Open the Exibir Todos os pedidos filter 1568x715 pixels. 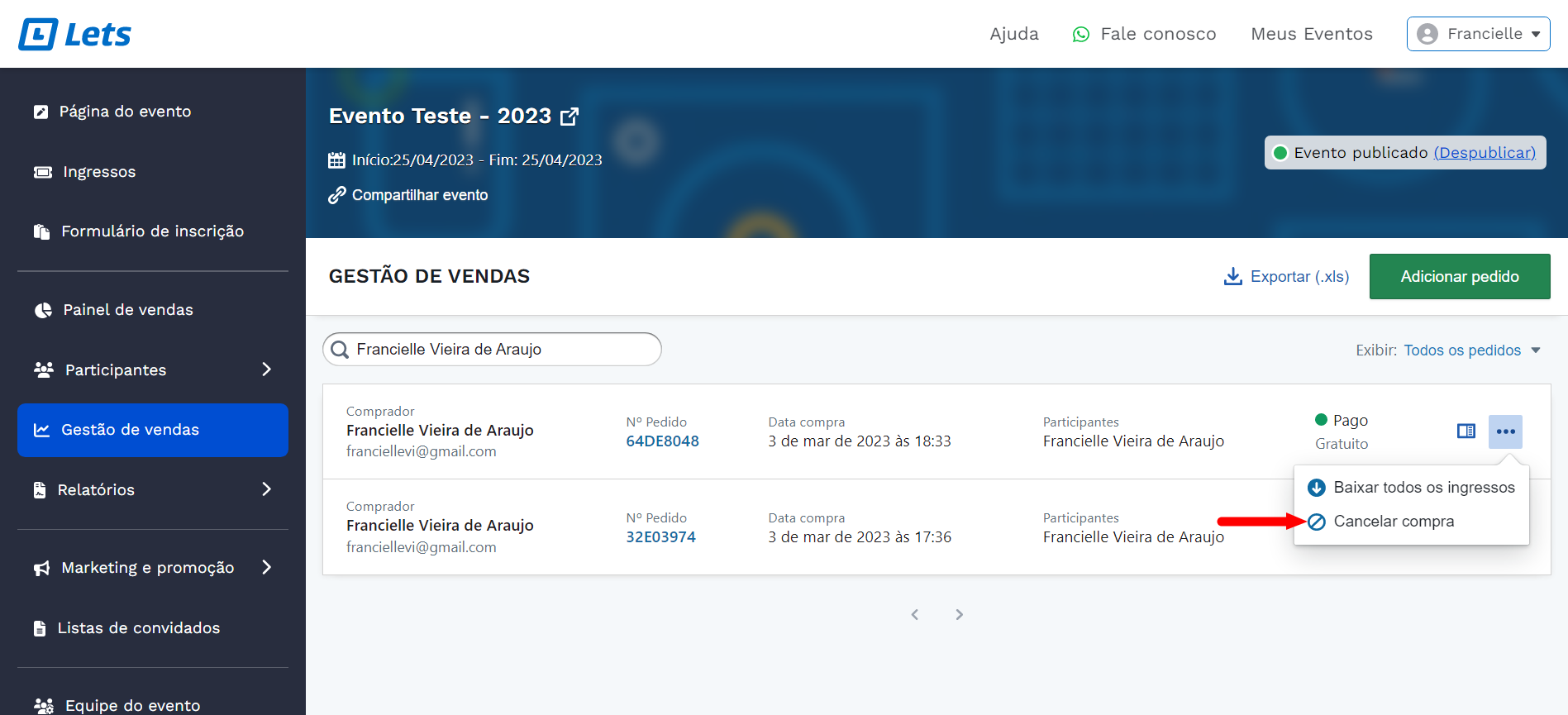point(1470,350)
